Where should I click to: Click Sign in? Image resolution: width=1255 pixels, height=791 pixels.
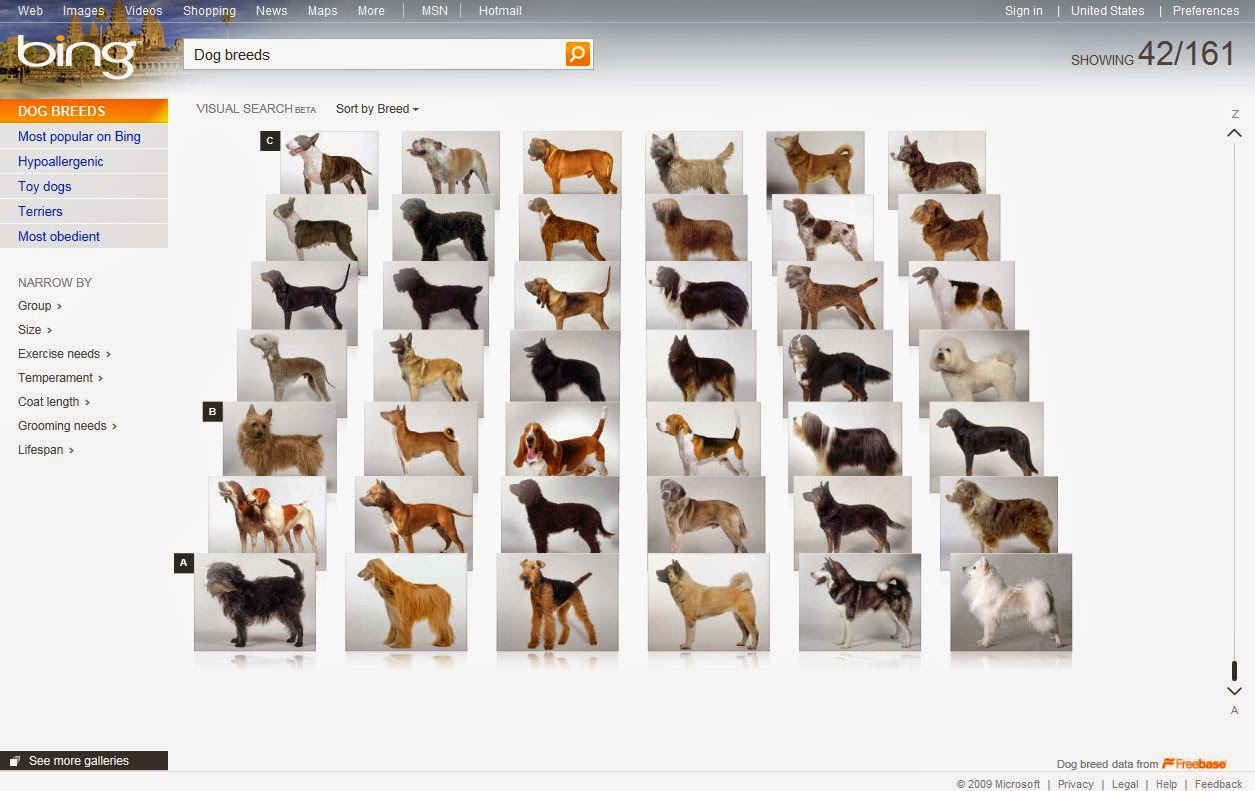pyautogui.click(x=1023, y=11)
